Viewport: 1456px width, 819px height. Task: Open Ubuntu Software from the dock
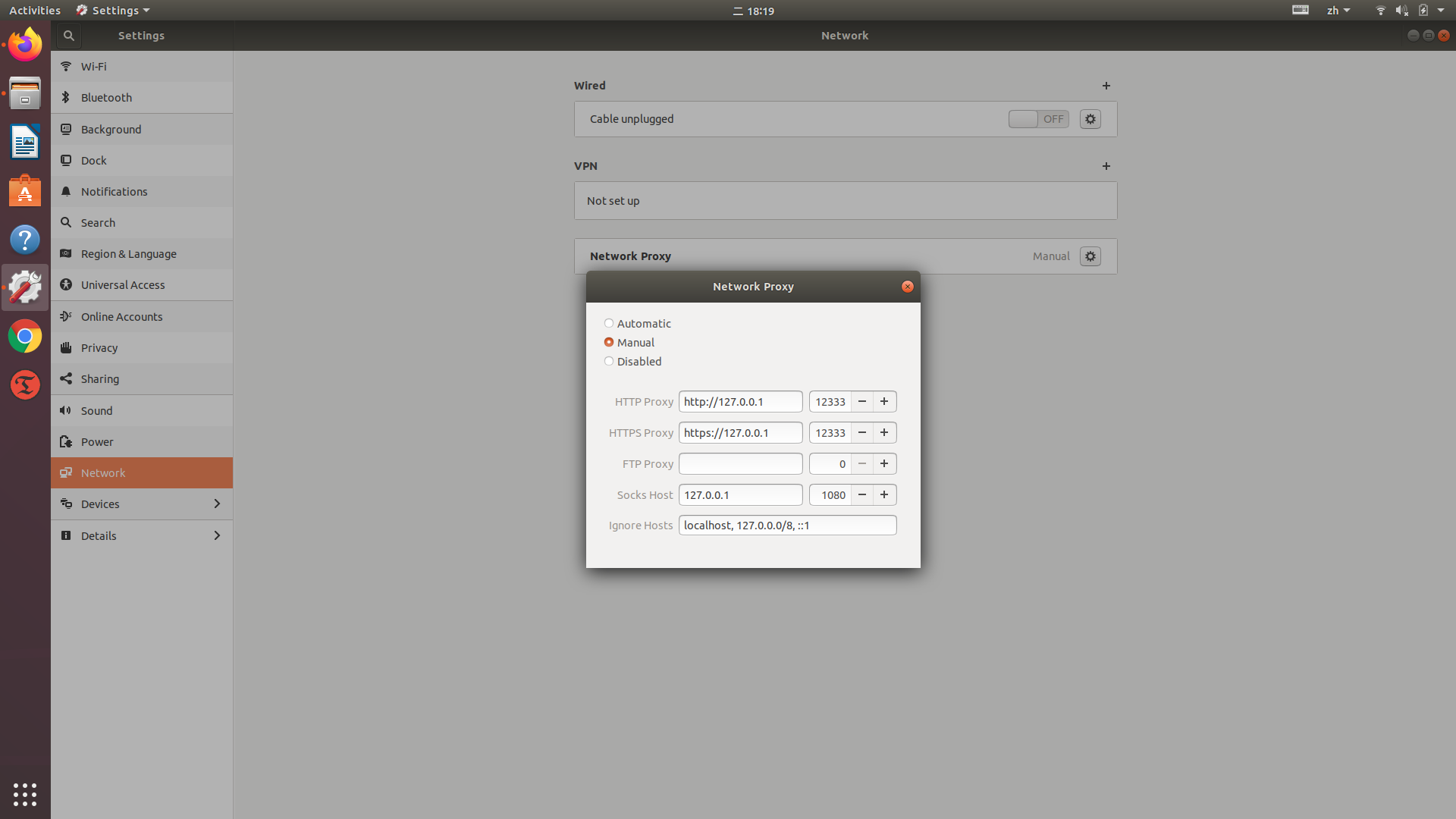click(x=25, y=191)
